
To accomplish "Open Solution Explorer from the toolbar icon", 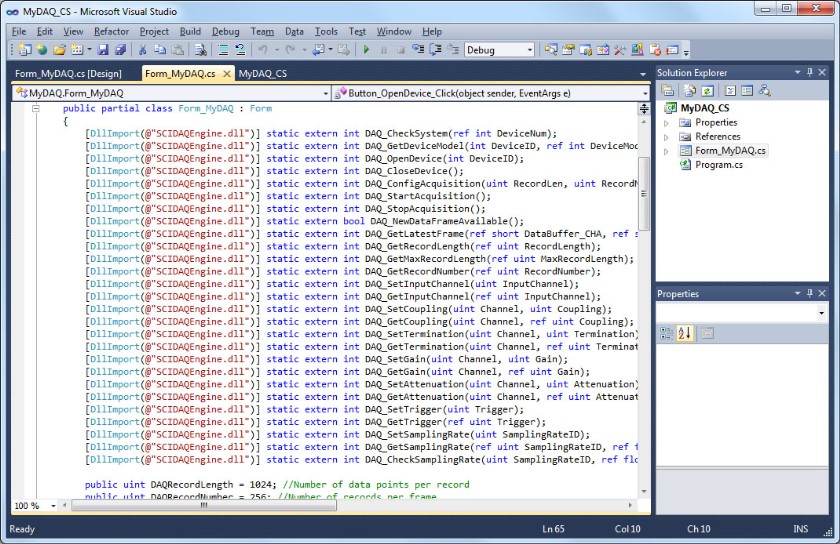I will (551, 50).
